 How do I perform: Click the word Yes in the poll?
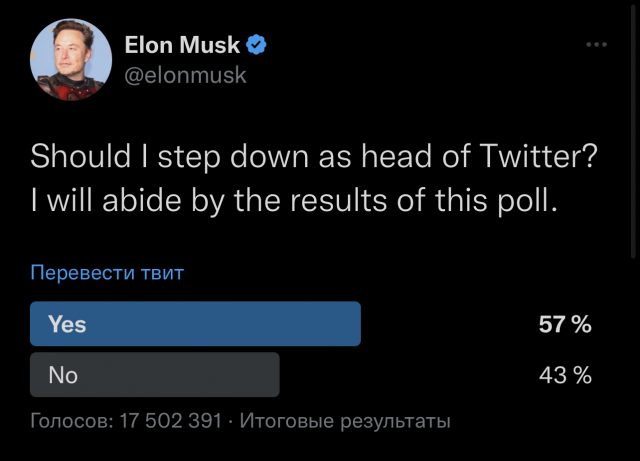click(67, 324)
